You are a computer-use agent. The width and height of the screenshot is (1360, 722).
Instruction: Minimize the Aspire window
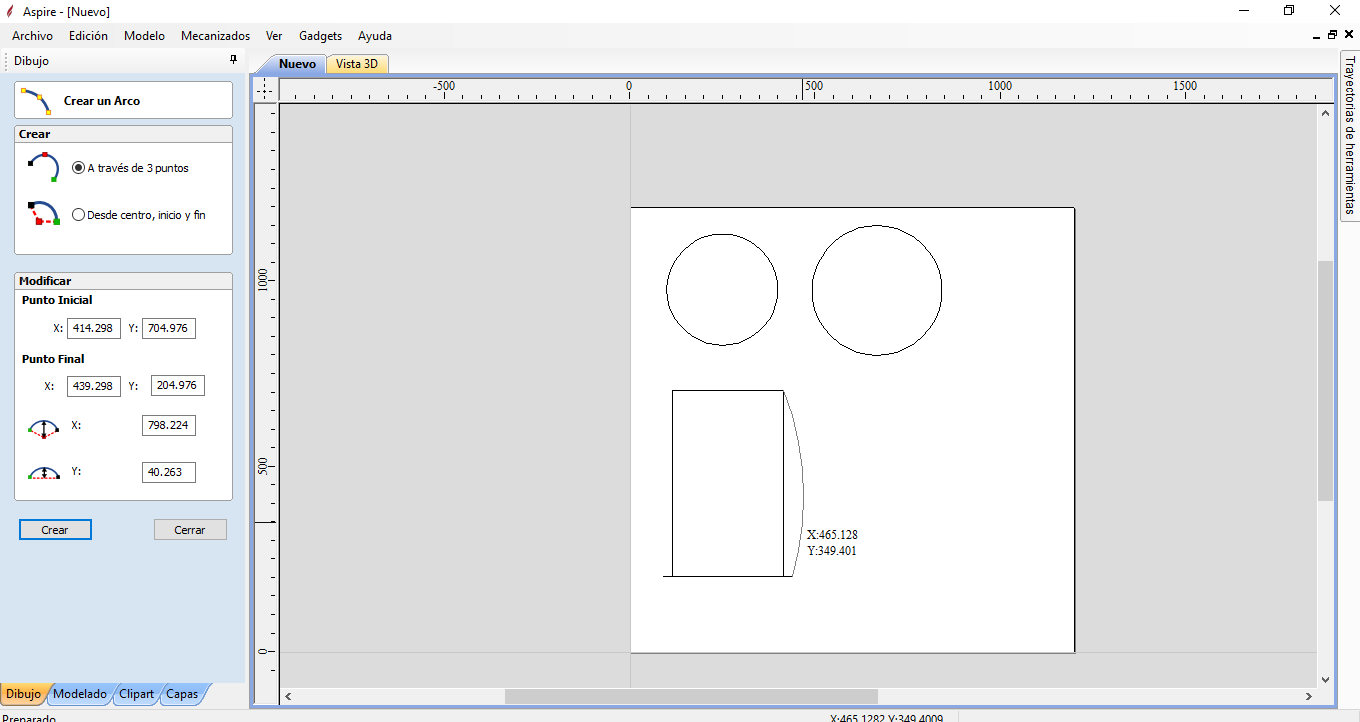coord(1244,11)
